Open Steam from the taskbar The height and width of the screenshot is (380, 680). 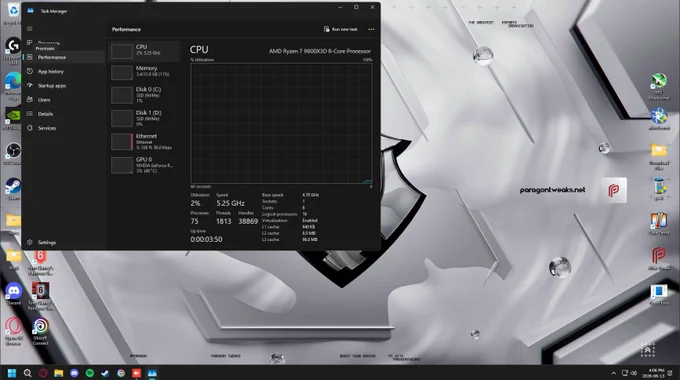click(x=105, y=373)
